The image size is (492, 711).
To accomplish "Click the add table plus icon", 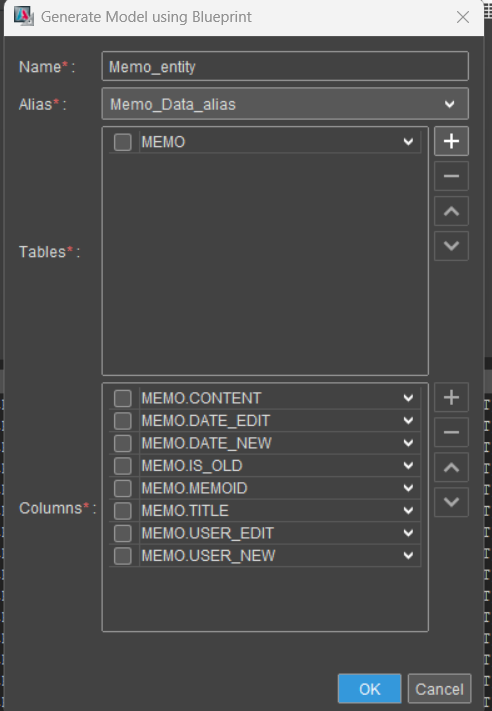I will 451,141.
